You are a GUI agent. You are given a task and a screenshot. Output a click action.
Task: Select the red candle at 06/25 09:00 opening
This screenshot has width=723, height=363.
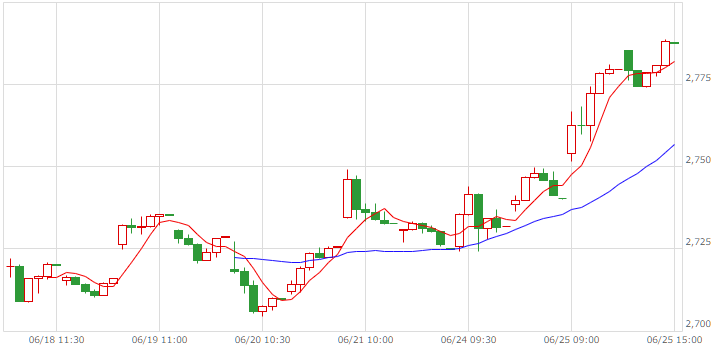coord(571,139)
